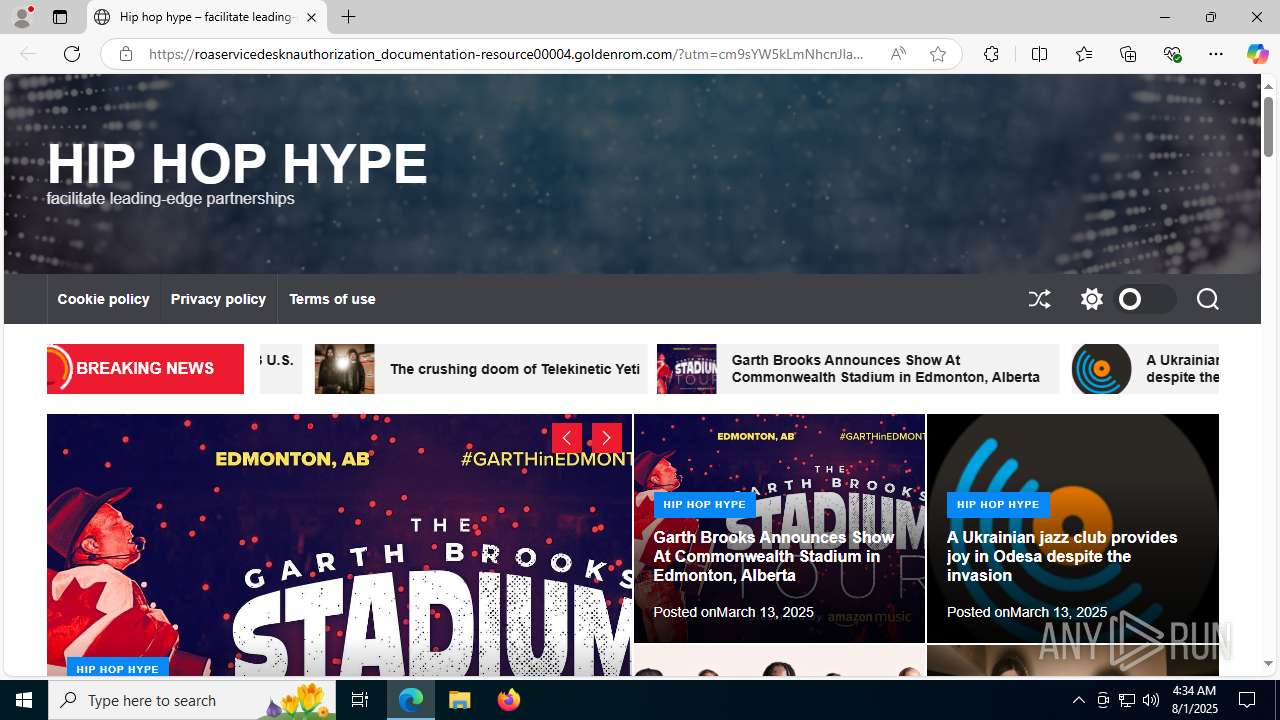Open Copilot sidebar icon
The image size is (1280, 720).
(1257, 54)
